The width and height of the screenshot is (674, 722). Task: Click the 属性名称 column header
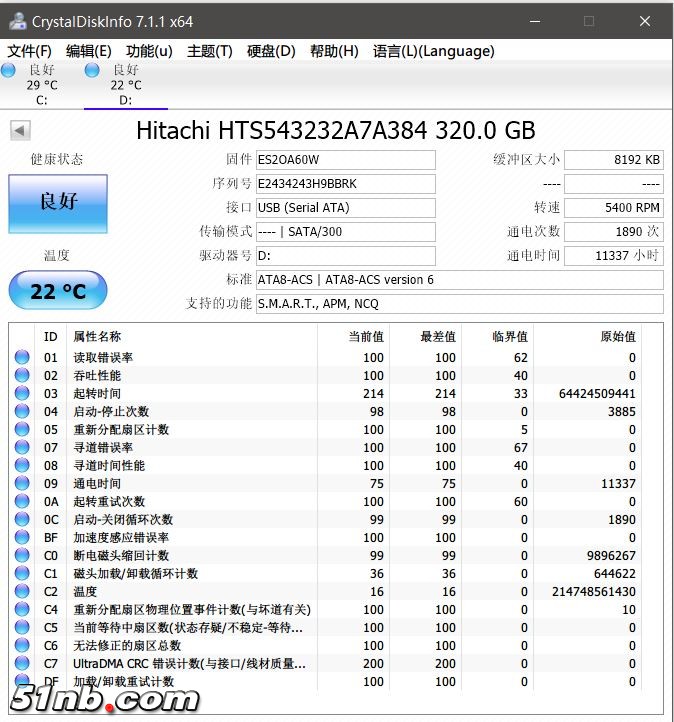click(x=97, y=336)
